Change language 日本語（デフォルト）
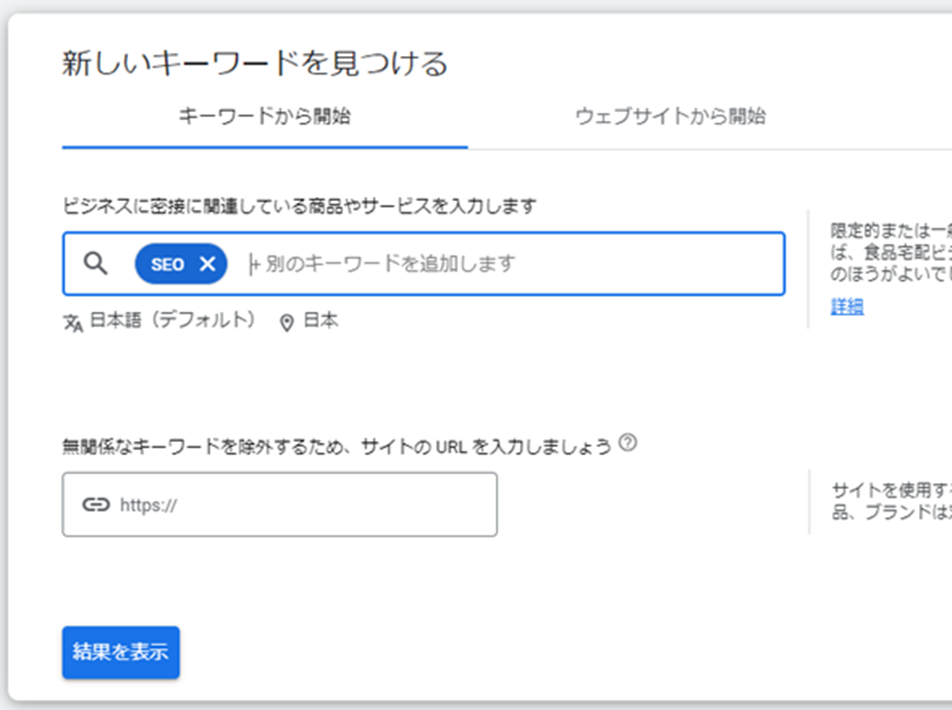This screenshot has height=710, width=952. [172, 320]
